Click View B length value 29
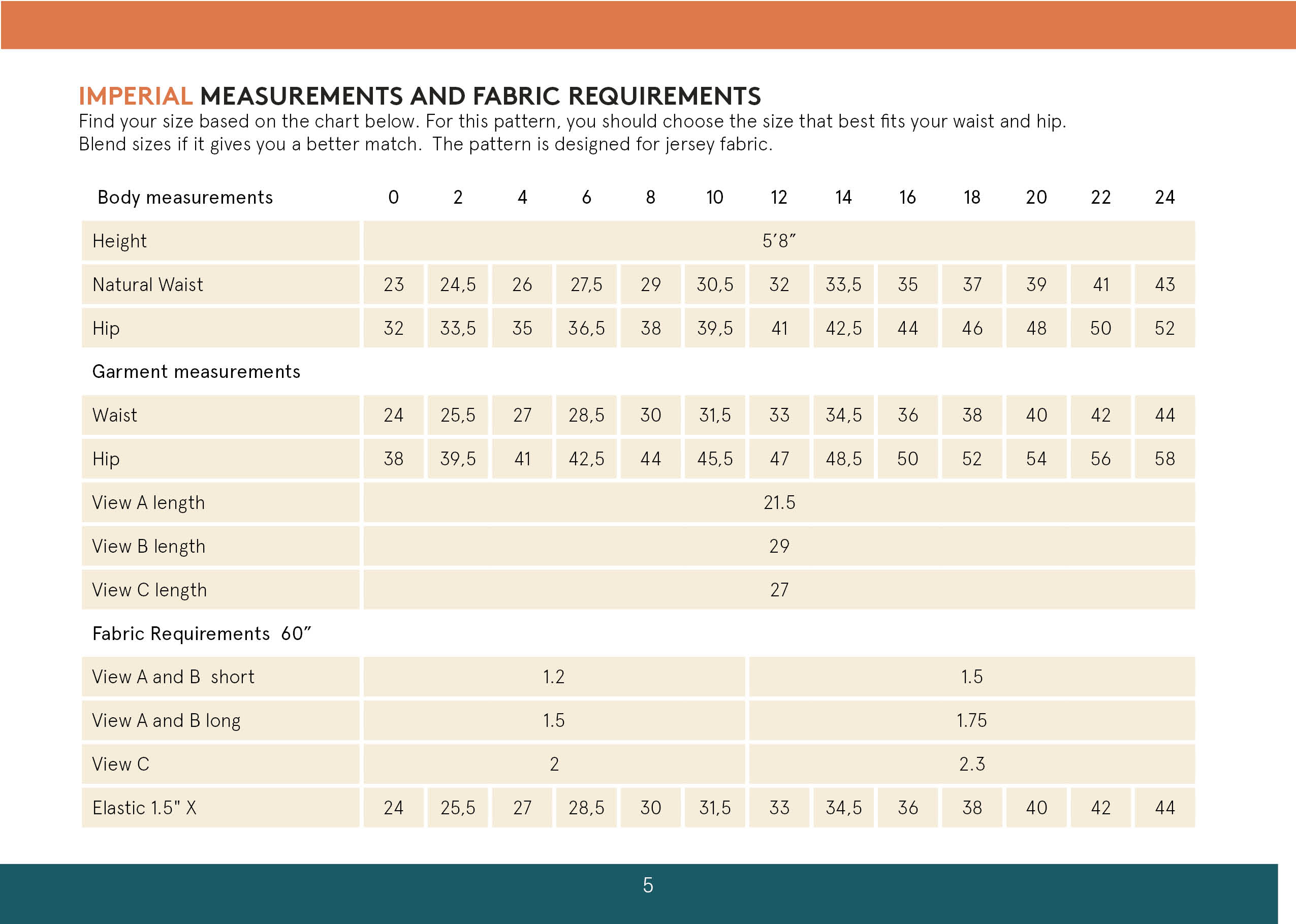 tap(779, 546)
